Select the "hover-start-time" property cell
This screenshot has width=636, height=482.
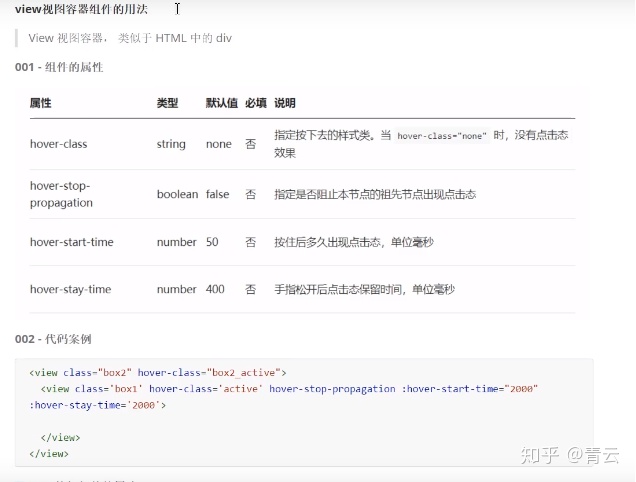pyautogui.click(x=72, y=242)
